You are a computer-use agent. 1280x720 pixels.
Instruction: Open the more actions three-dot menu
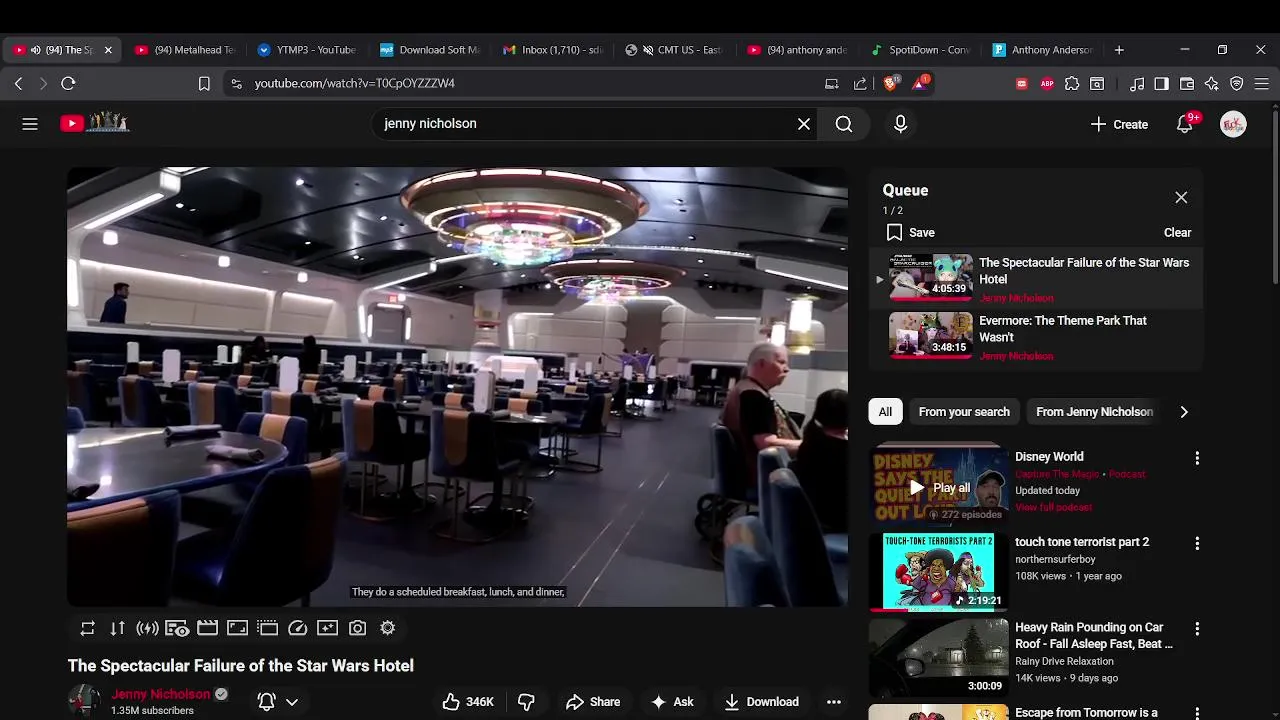tap(834, 702)
